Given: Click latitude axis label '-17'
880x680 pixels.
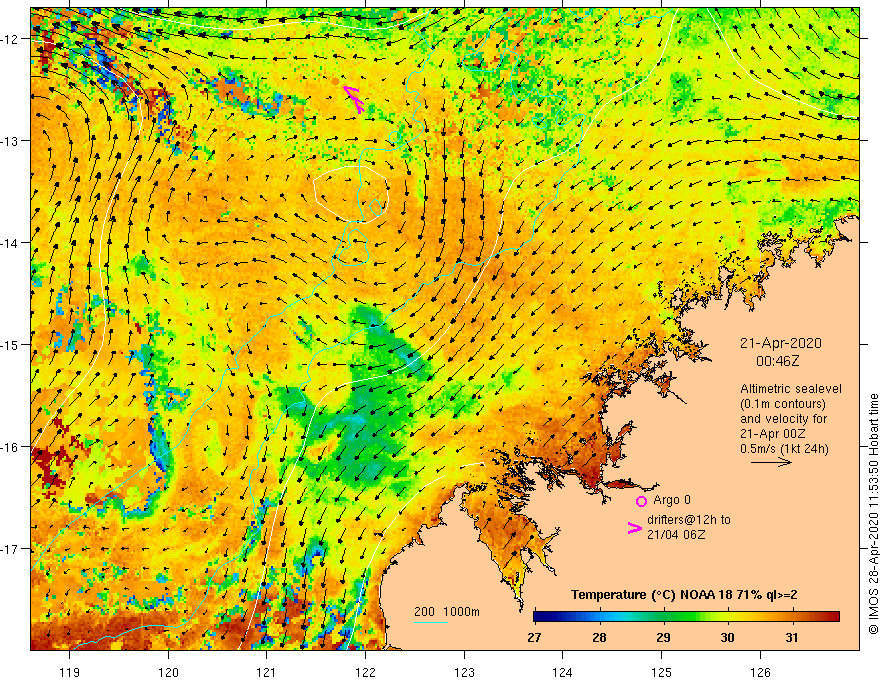Looking at the screenshot, I should click(12, 549).
